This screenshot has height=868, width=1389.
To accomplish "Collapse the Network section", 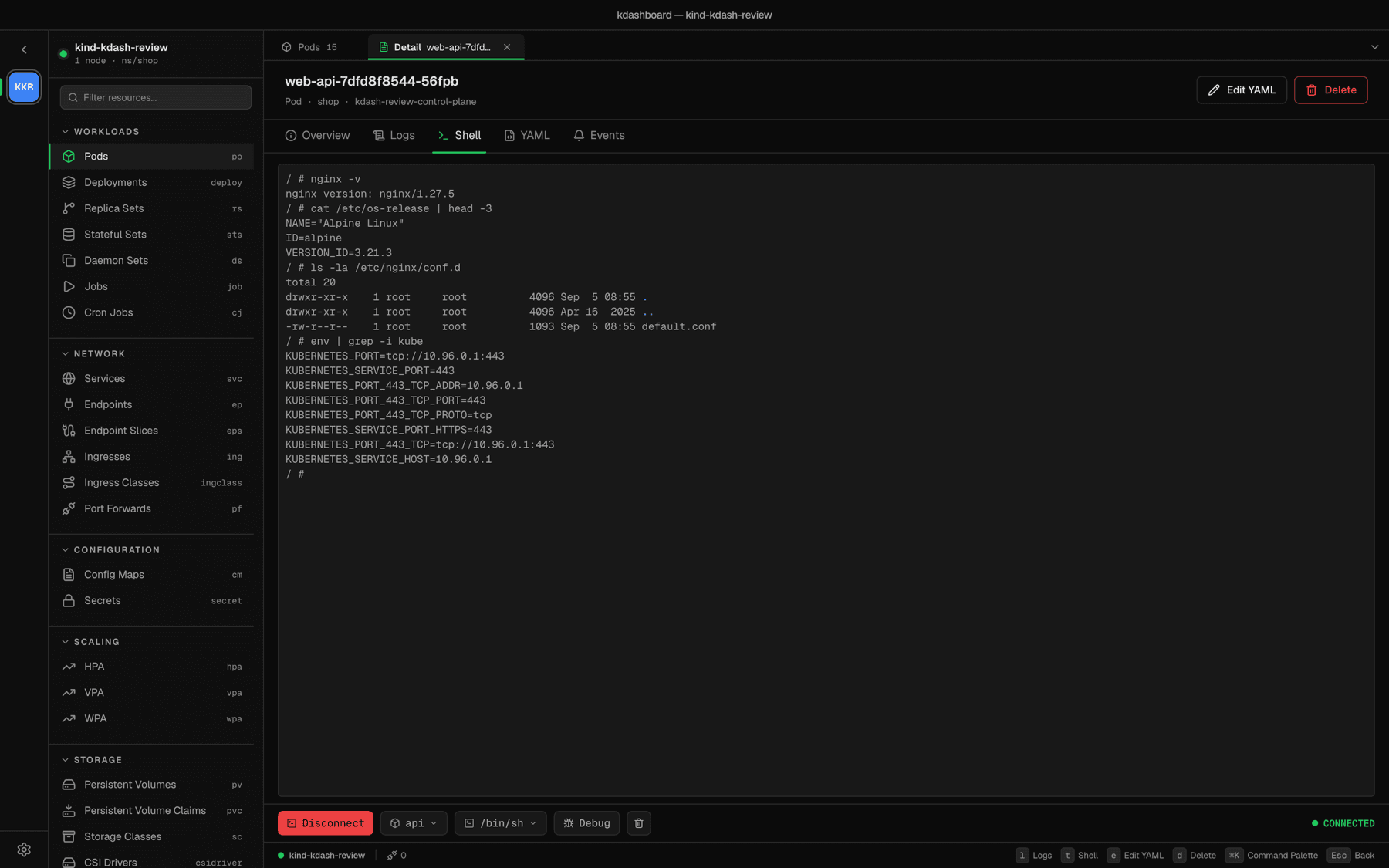I will (x=93, y=354).
